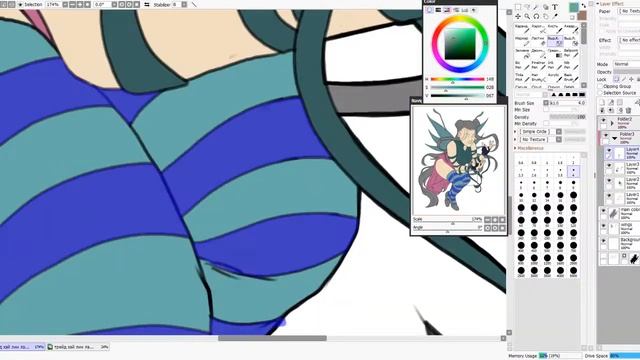This screenshot has height=360, width=640.
Task: Reset view rotation in top toolbar
Action: click(x=136, y=4)
